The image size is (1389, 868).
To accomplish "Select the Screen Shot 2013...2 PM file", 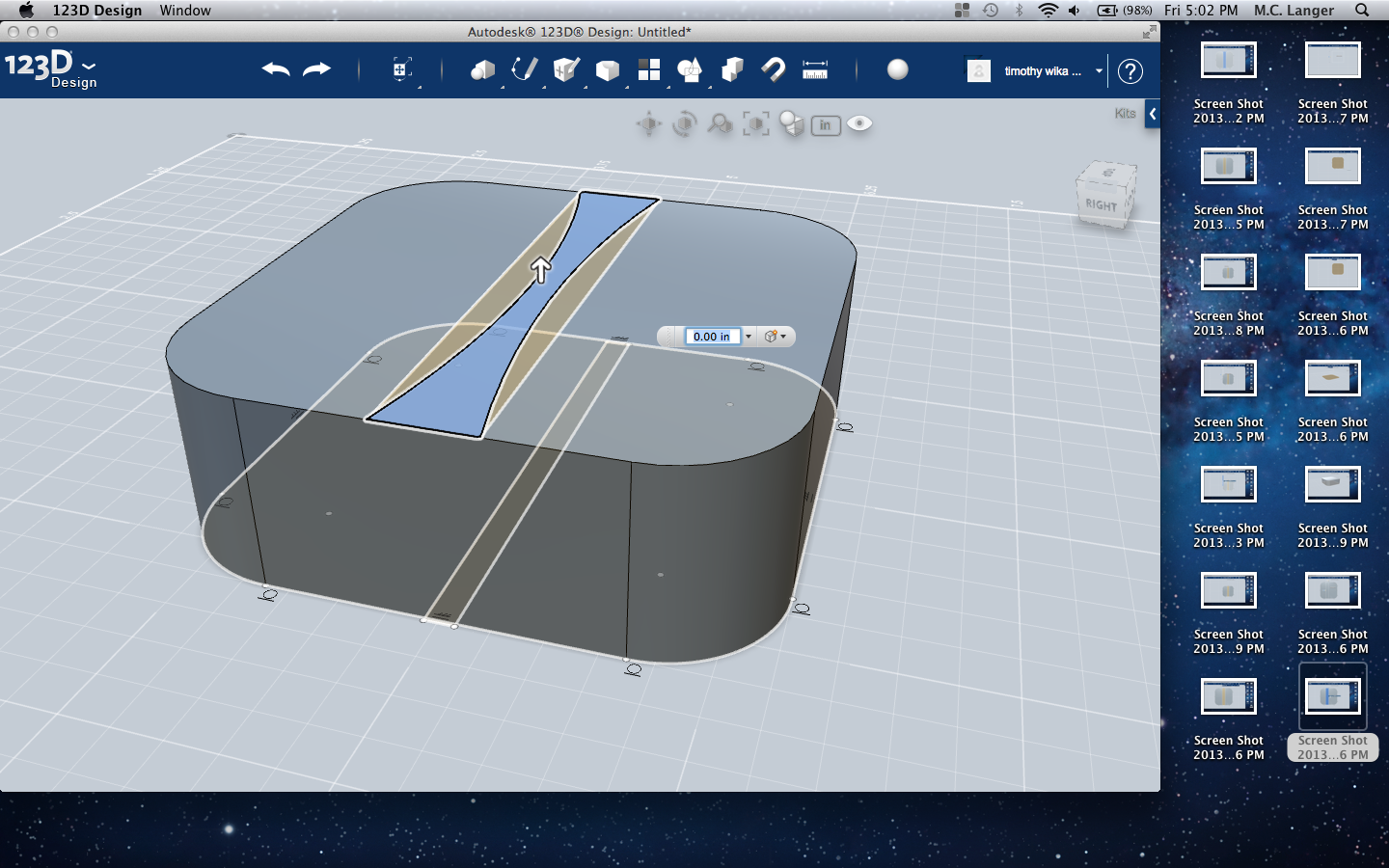I will (1228, 83).
